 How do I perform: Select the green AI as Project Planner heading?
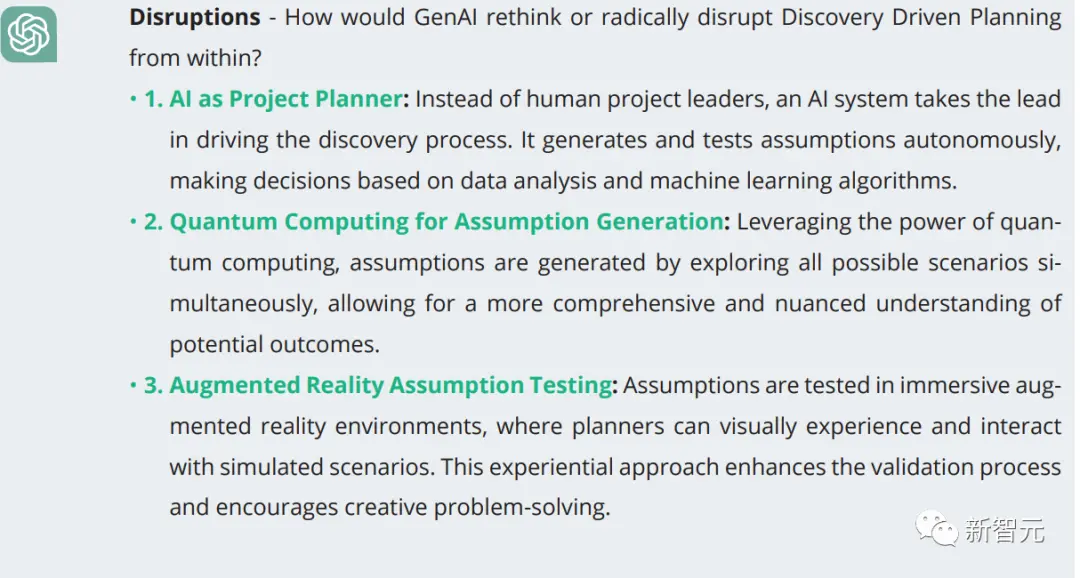point(286,100)
